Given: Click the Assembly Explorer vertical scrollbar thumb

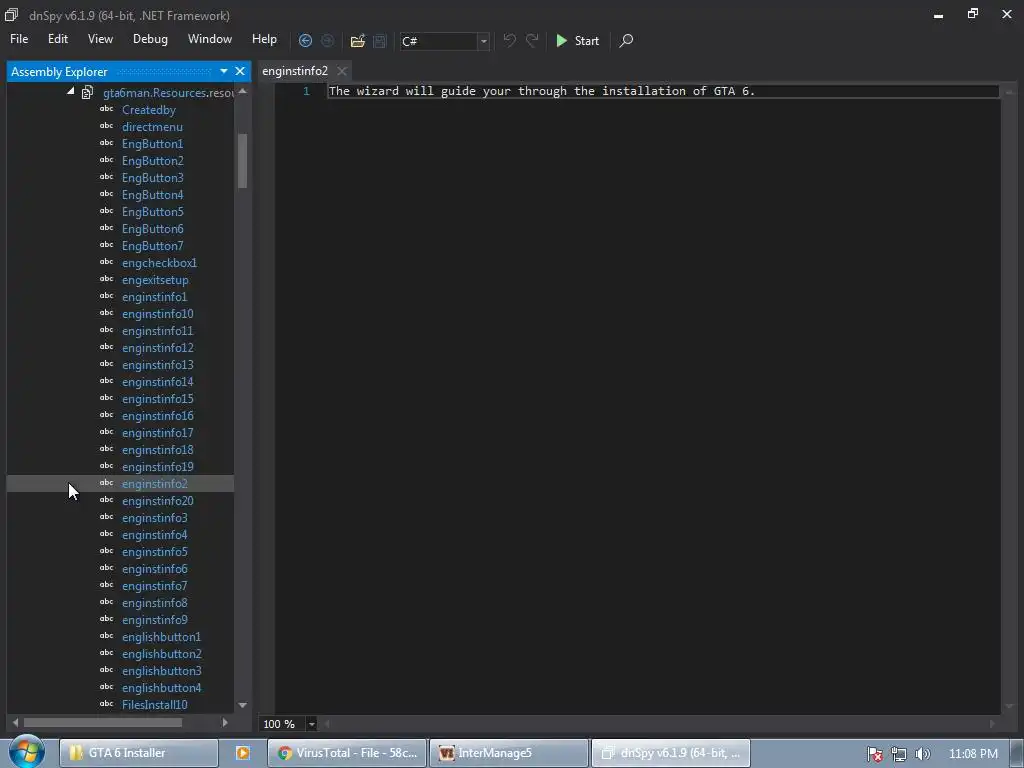Looking at the screenshot, I should tap(242, 161).
